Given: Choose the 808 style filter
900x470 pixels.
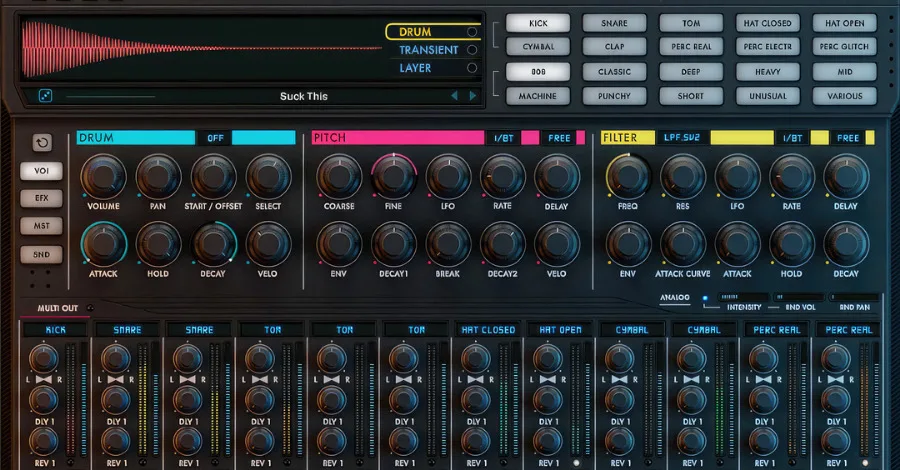Looking at the screenshot, I should 538,72.
